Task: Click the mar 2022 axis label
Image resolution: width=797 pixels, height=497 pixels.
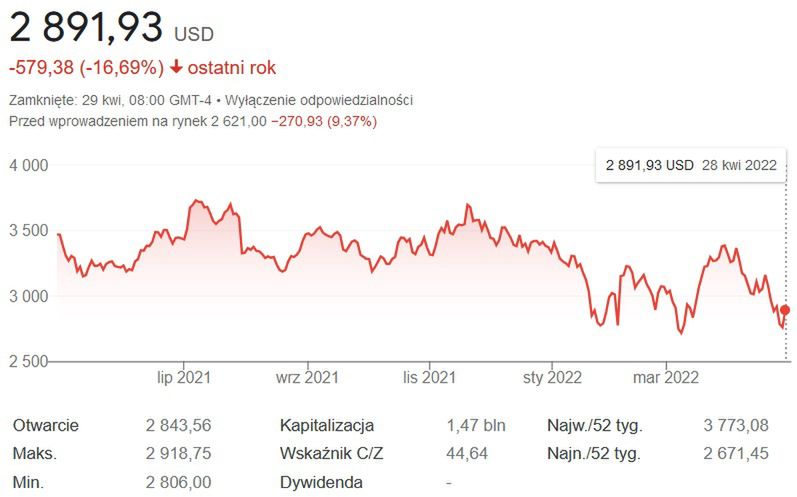Action: point(667,377)
